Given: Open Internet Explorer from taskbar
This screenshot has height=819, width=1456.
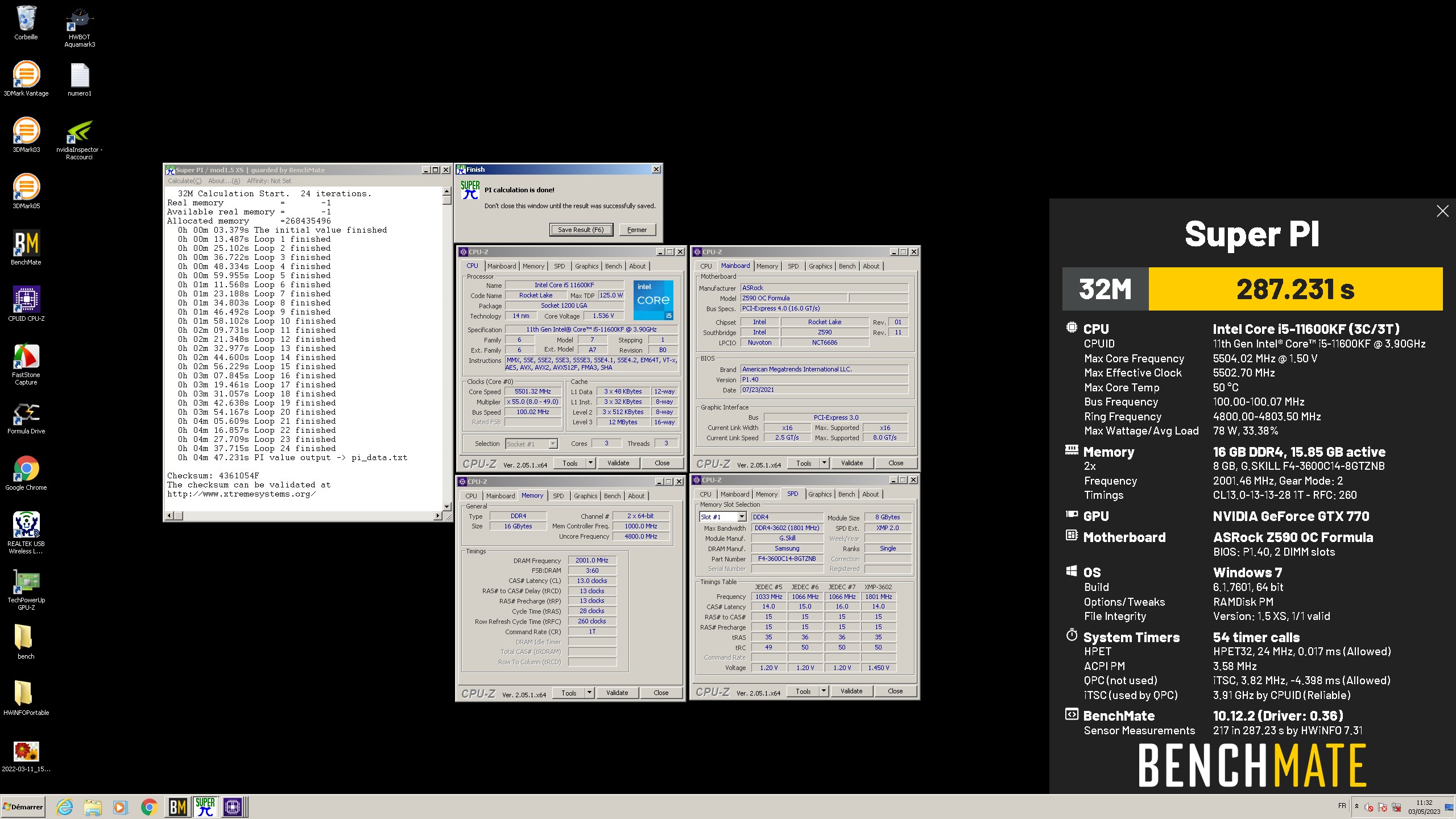Looking at the screenshot, I should [x=65, y=806].
